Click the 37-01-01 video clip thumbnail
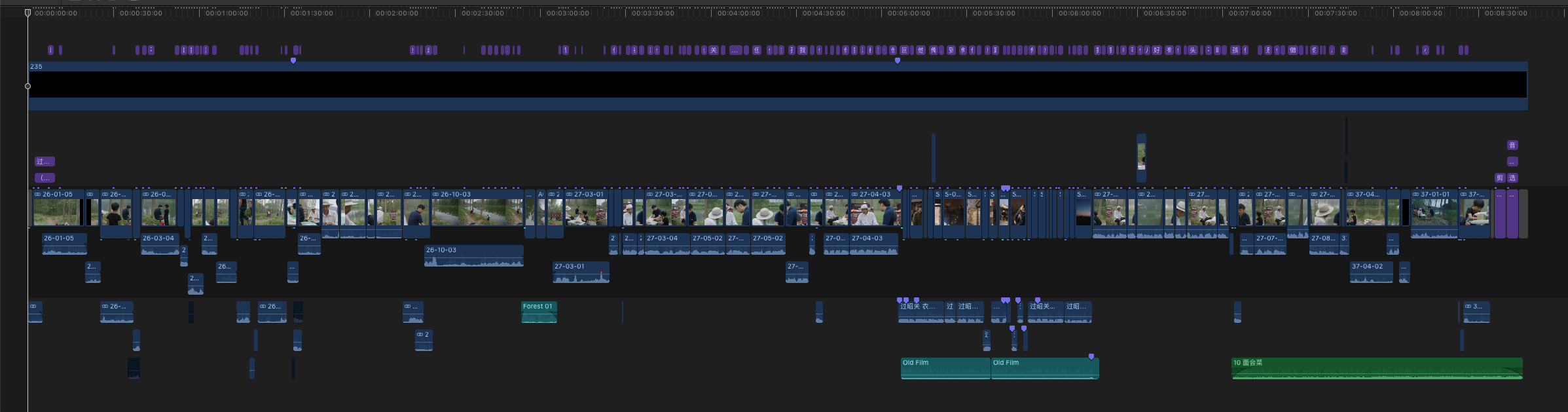1568x412 pixels. (1434, 212)
